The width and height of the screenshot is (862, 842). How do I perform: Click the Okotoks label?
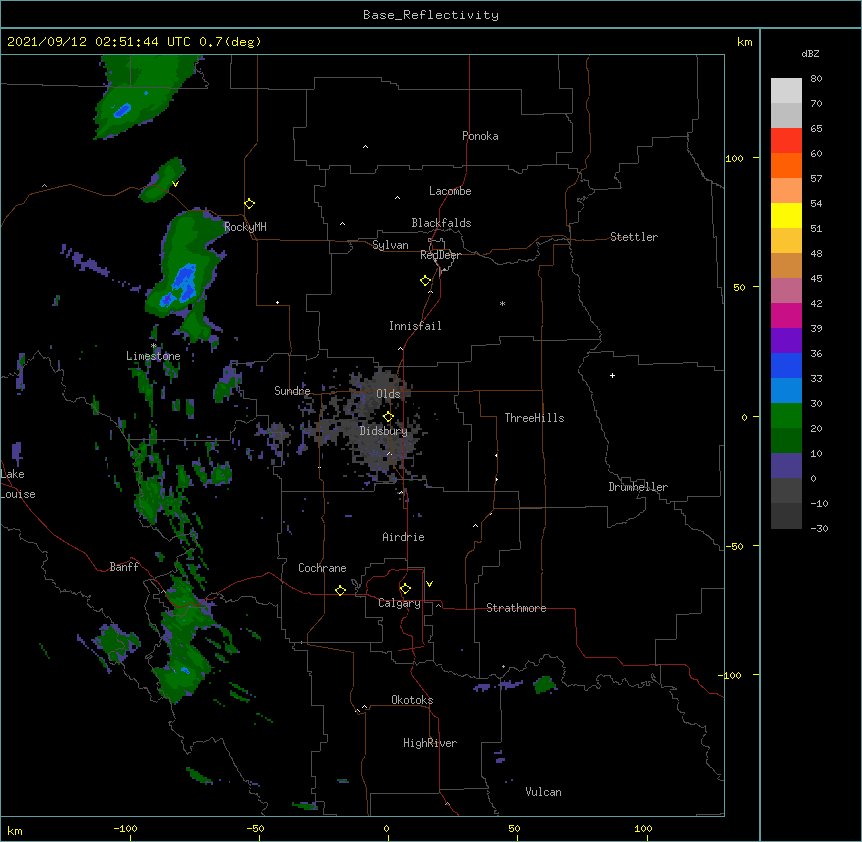(x=412, y=700)
